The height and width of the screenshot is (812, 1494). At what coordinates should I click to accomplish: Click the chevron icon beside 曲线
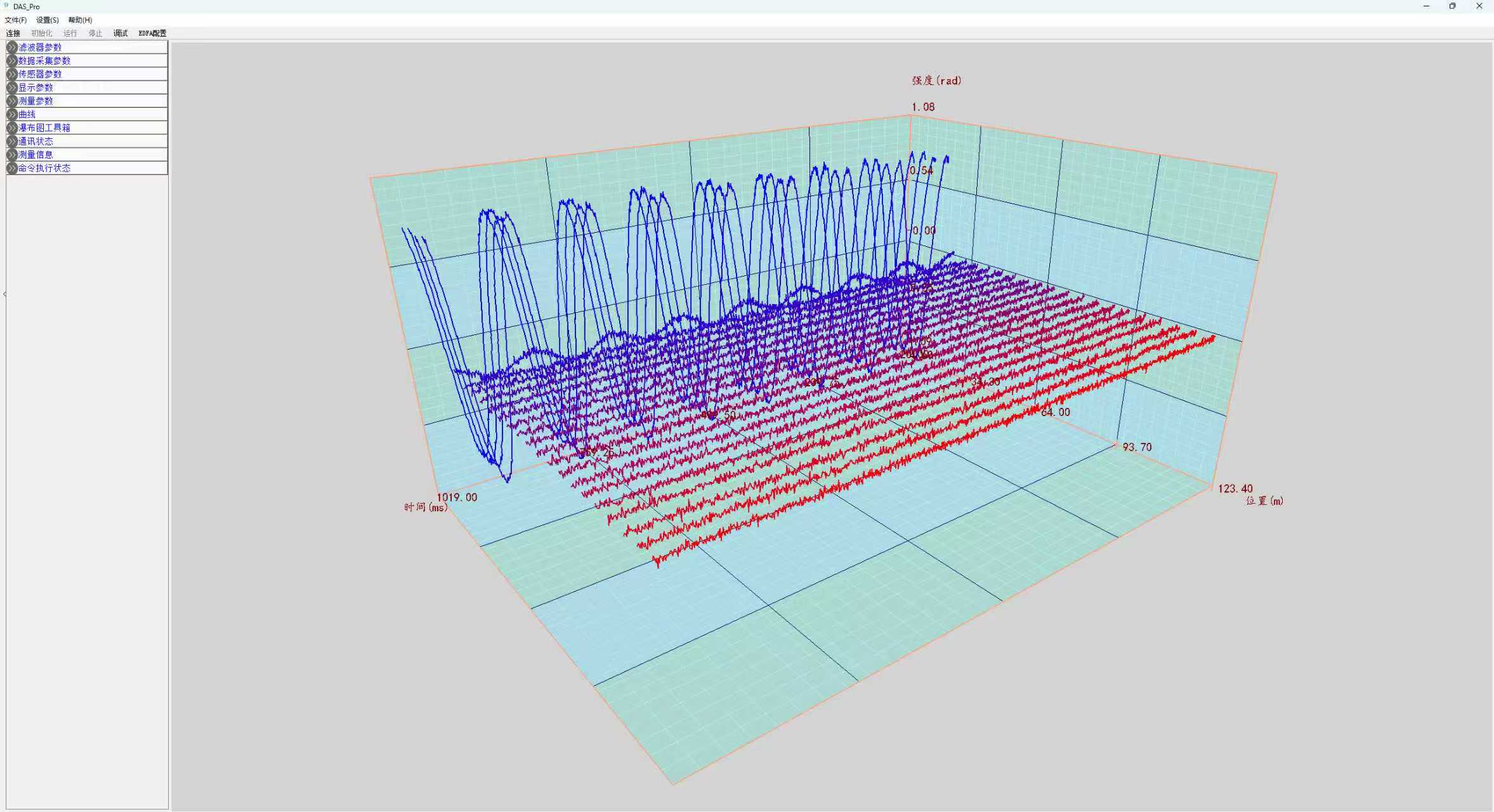[x=11, y=114]
